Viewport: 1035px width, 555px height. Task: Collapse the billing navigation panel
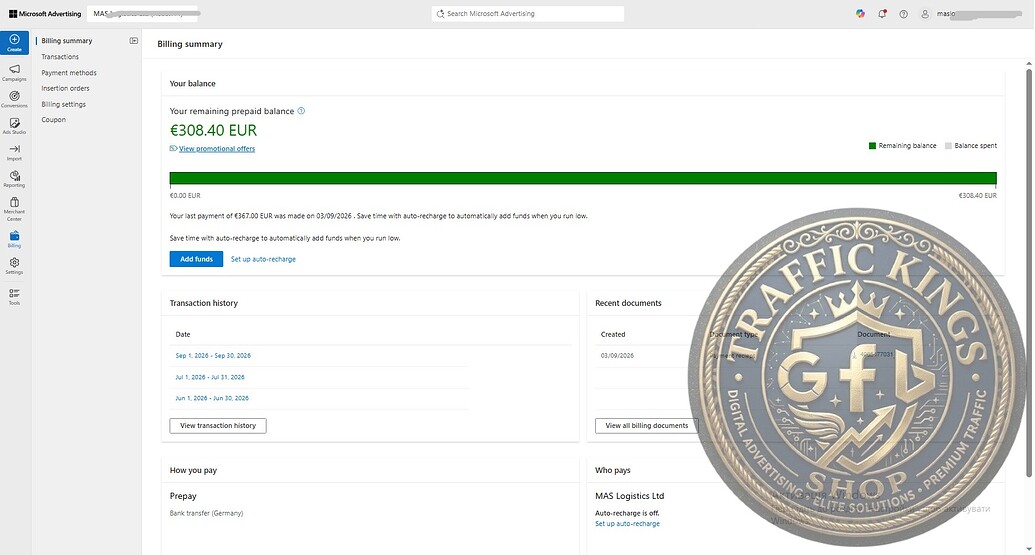coord(134,41)
